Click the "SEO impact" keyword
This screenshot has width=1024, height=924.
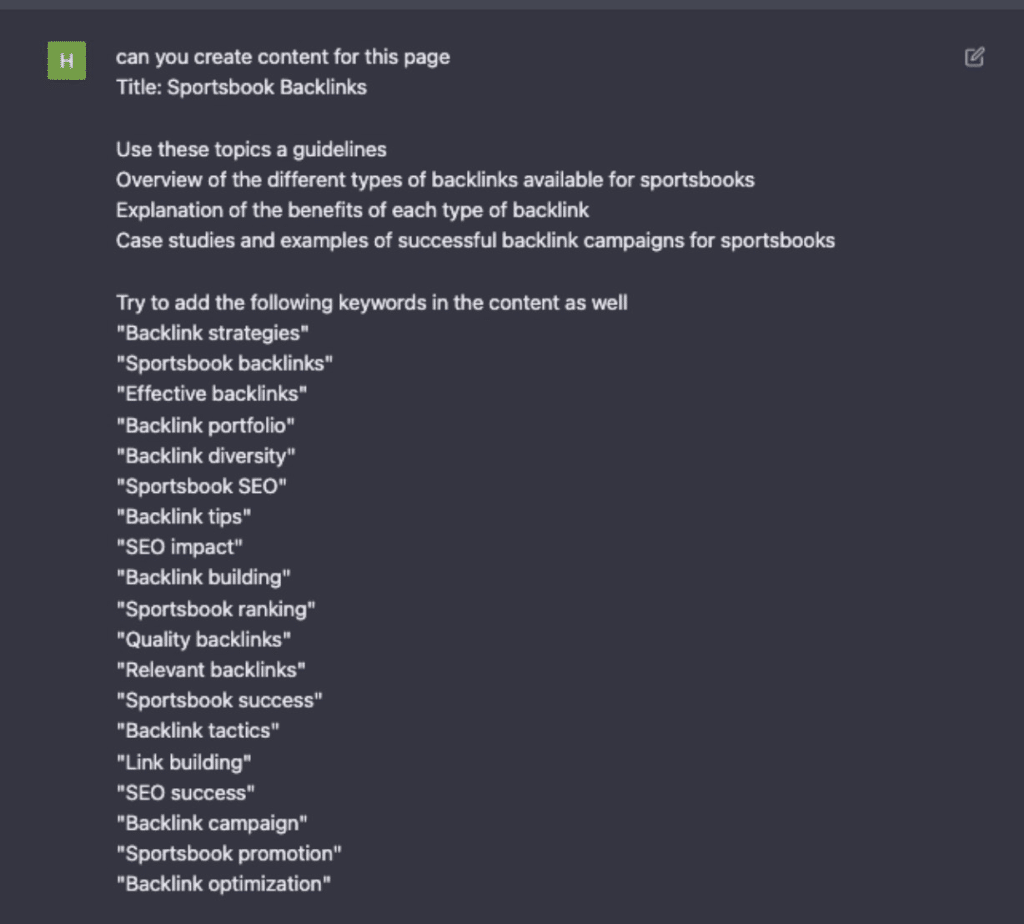tap(180, 547)
